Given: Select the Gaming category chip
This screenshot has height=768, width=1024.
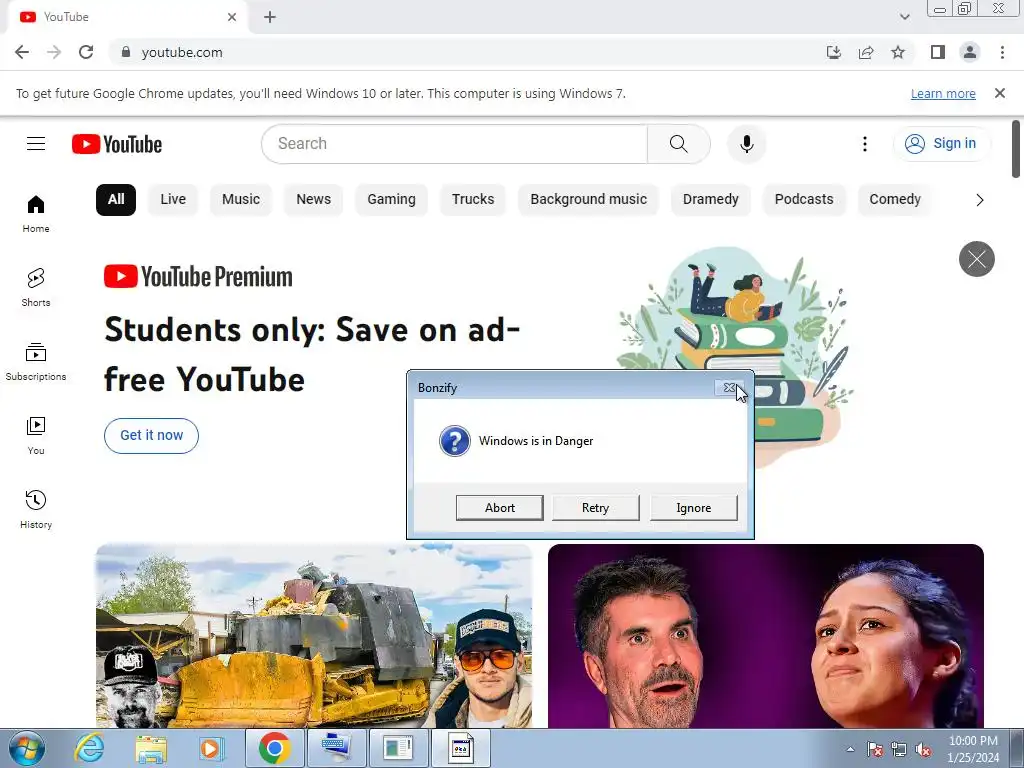Looking at the screenshot, I should [391, 200].
